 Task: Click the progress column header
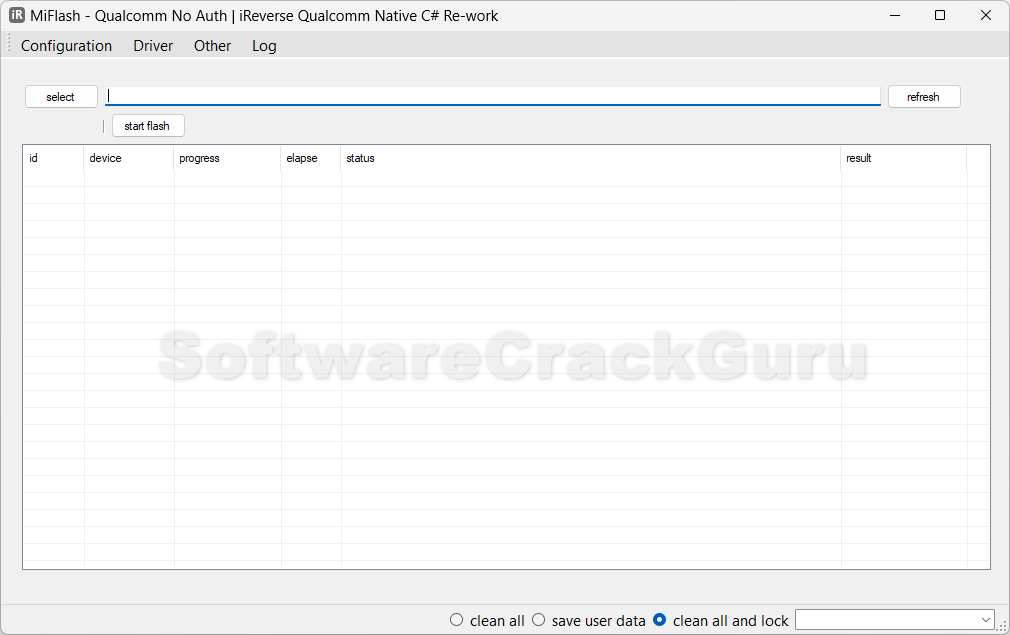[227, 158]
